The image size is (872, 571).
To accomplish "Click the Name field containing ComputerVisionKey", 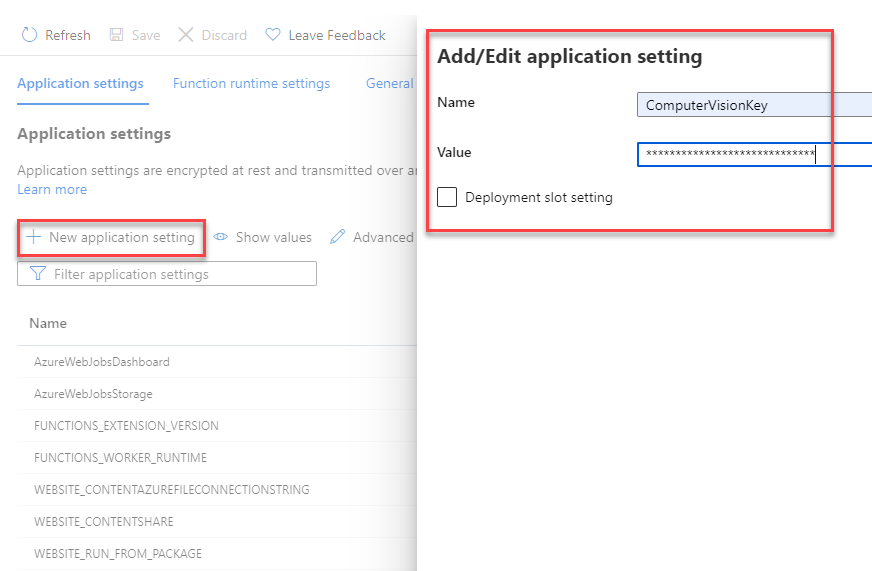I will (x=754, y=105).
